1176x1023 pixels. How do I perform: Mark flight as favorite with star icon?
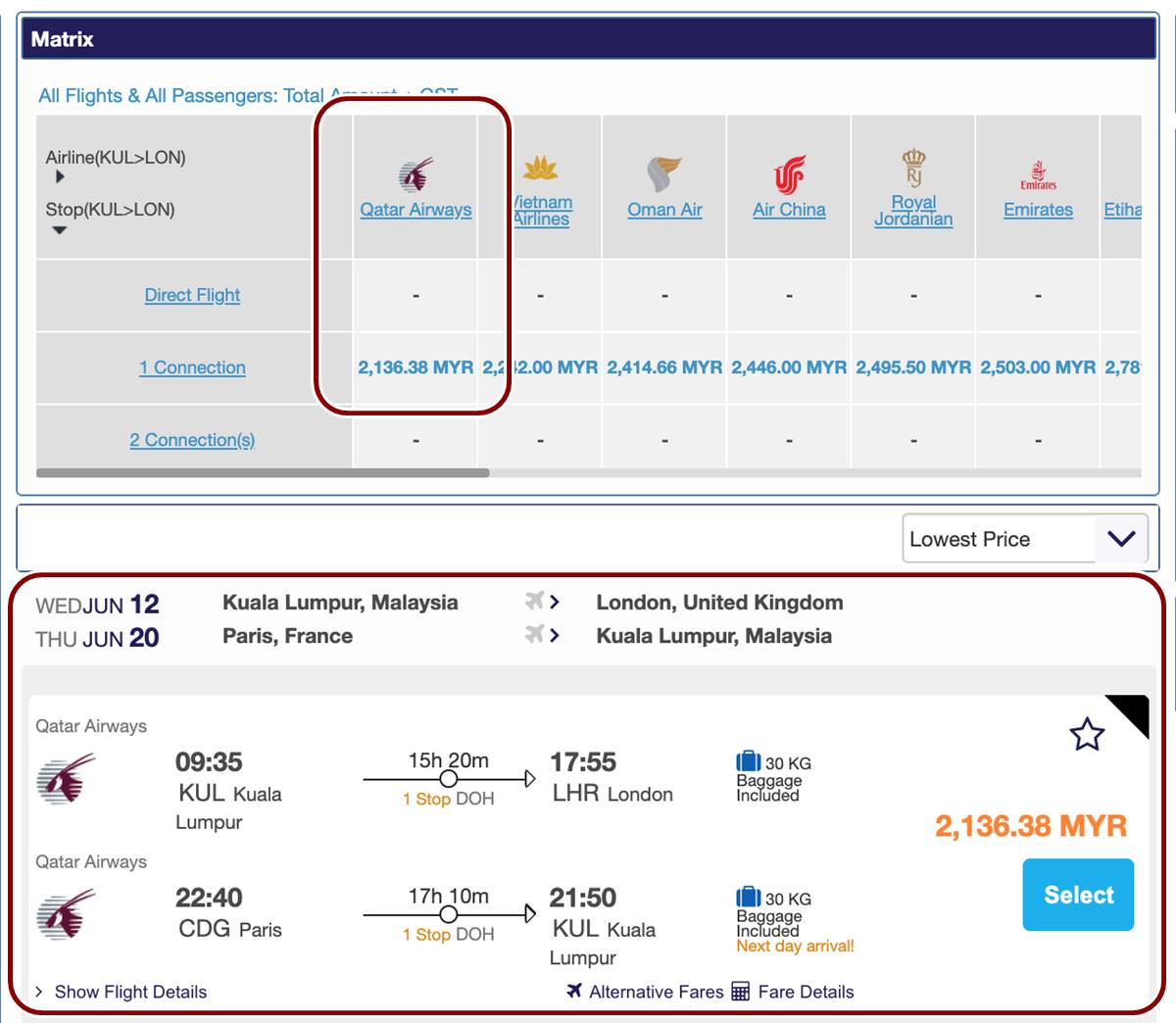point(1087,734)
